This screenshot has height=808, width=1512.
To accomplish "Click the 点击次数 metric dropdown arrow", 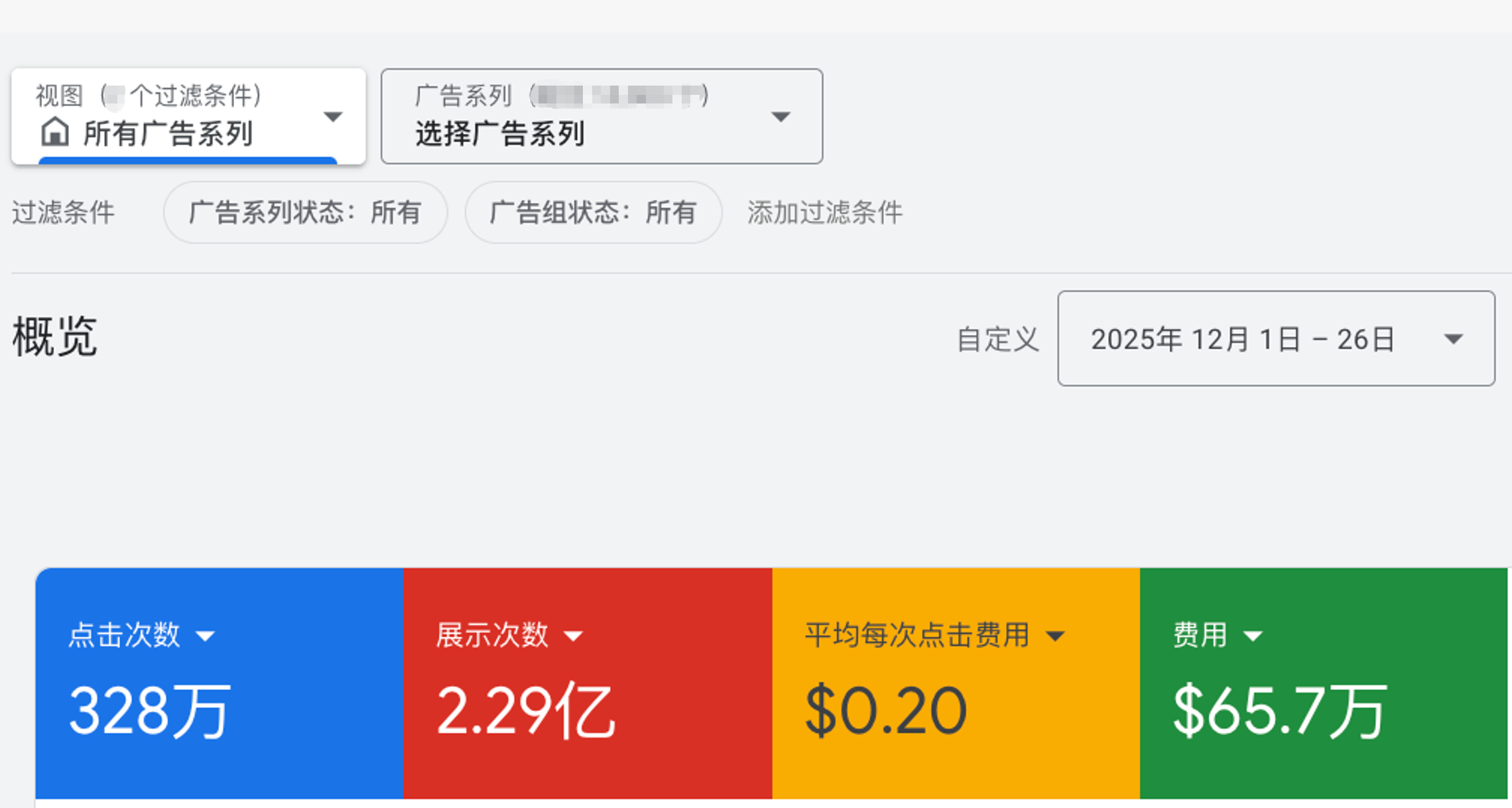I will point(206,637).
